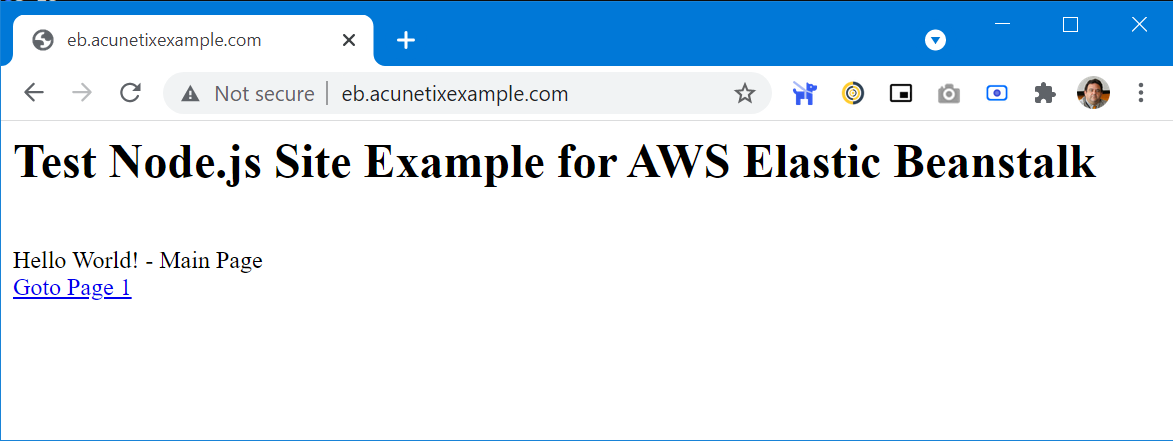Open Chrome's three-dot menu
Image resolution: width=1173 pixels, height=441 pixels.
click(1141, 94)
